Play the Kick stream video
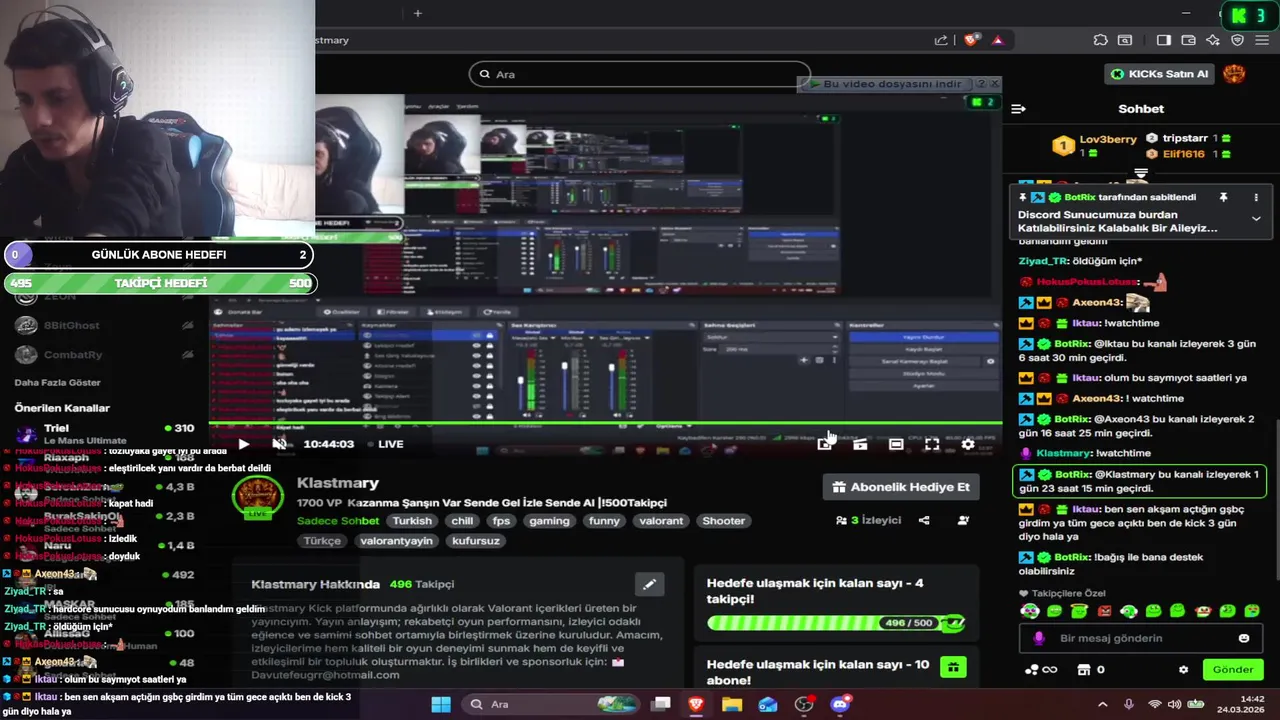The image size is (1280, 720). click(x=243, y=444)
